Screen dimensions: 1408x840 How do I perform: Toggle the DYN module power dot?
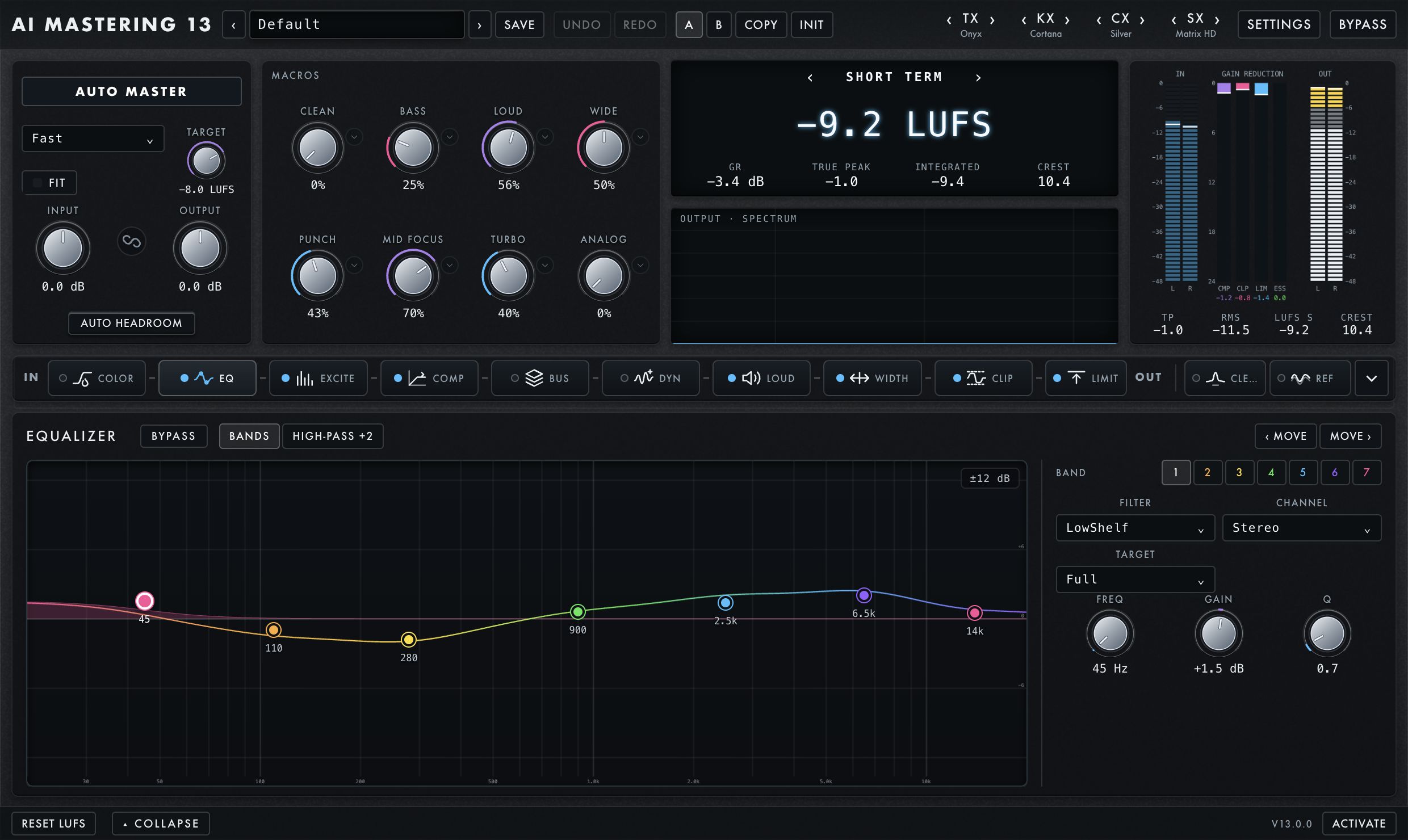click(x=625, y=378)
